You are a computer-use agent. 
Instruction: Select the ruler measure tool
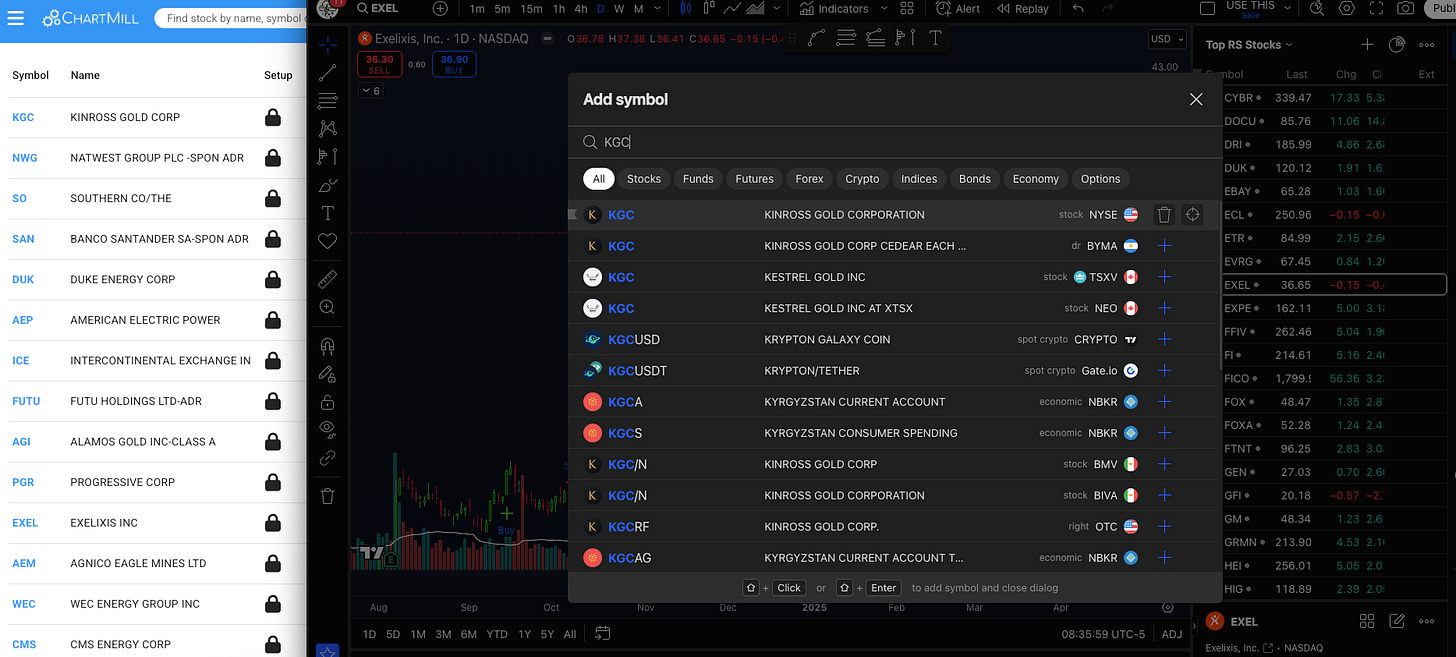point(328,279)
